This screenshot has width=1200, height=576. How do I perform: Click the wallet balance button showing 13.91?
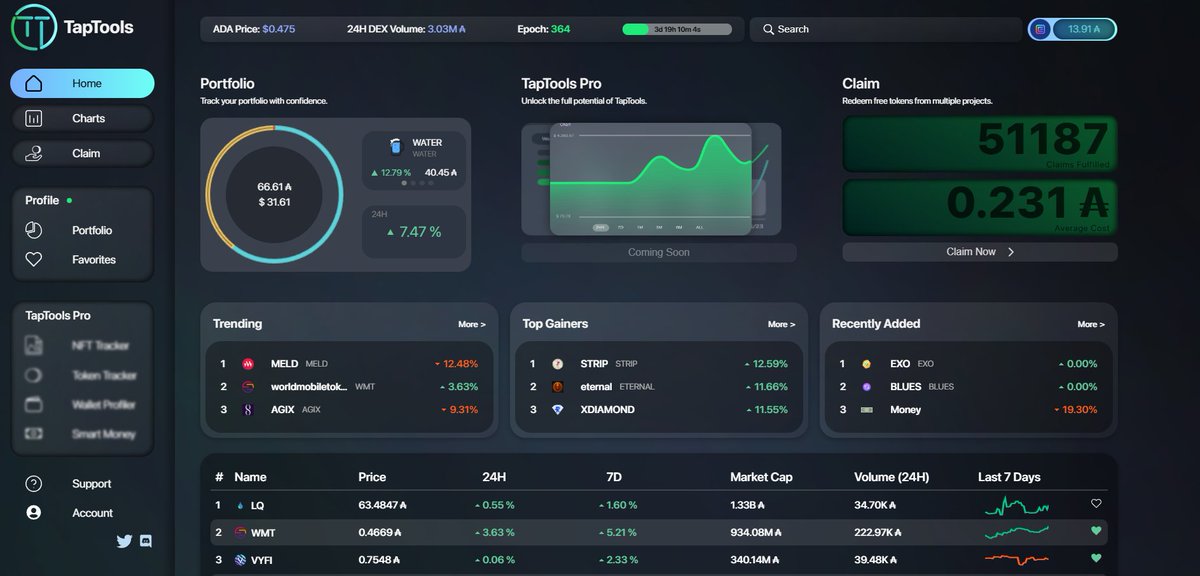pos(1072,29)
